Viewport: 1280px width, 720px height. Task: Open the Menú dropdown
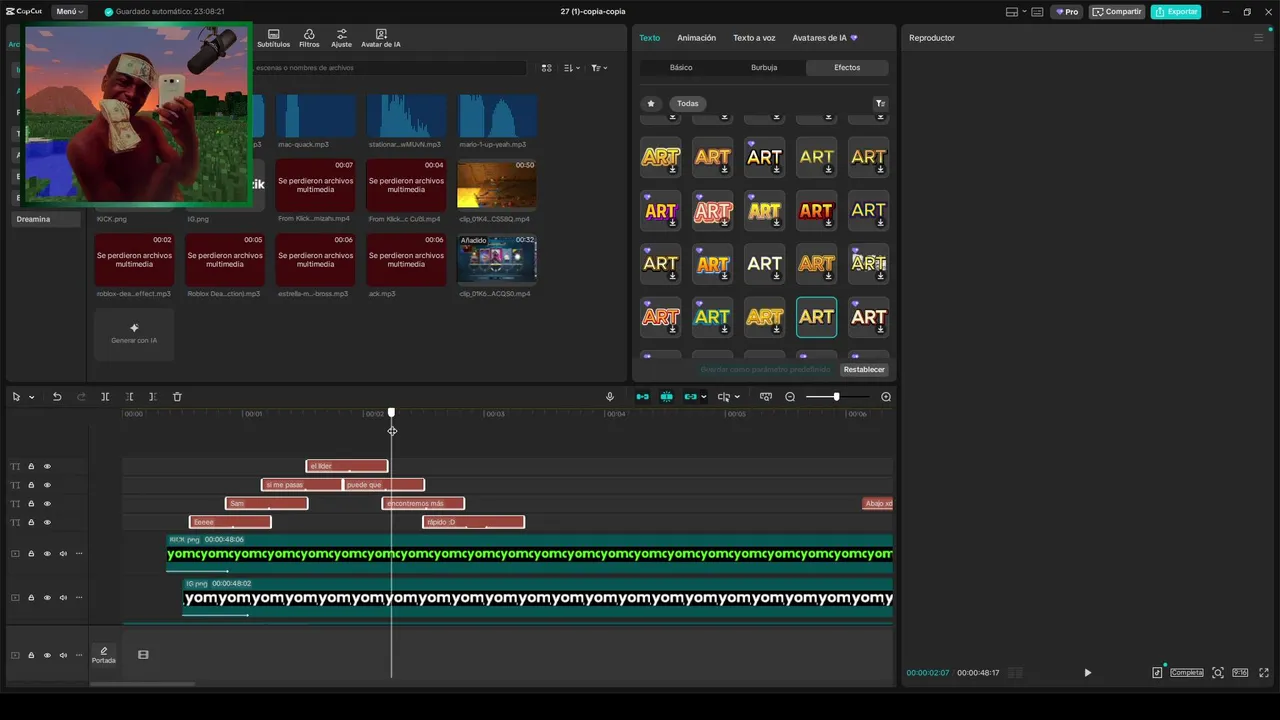click(x=68, y=12)
